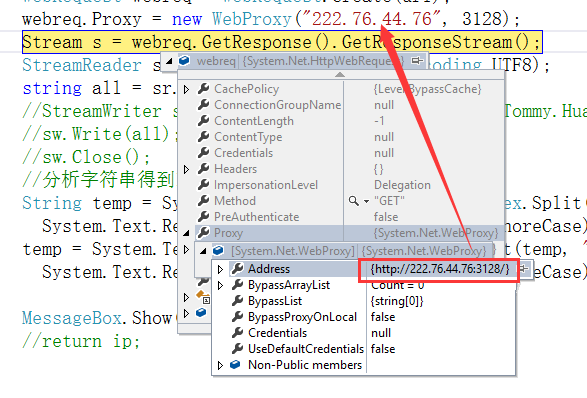The width and height of the screenshot is (587, 398).
Task: Collapse the [System.Net.WebProxy] node
Action: 203,251
